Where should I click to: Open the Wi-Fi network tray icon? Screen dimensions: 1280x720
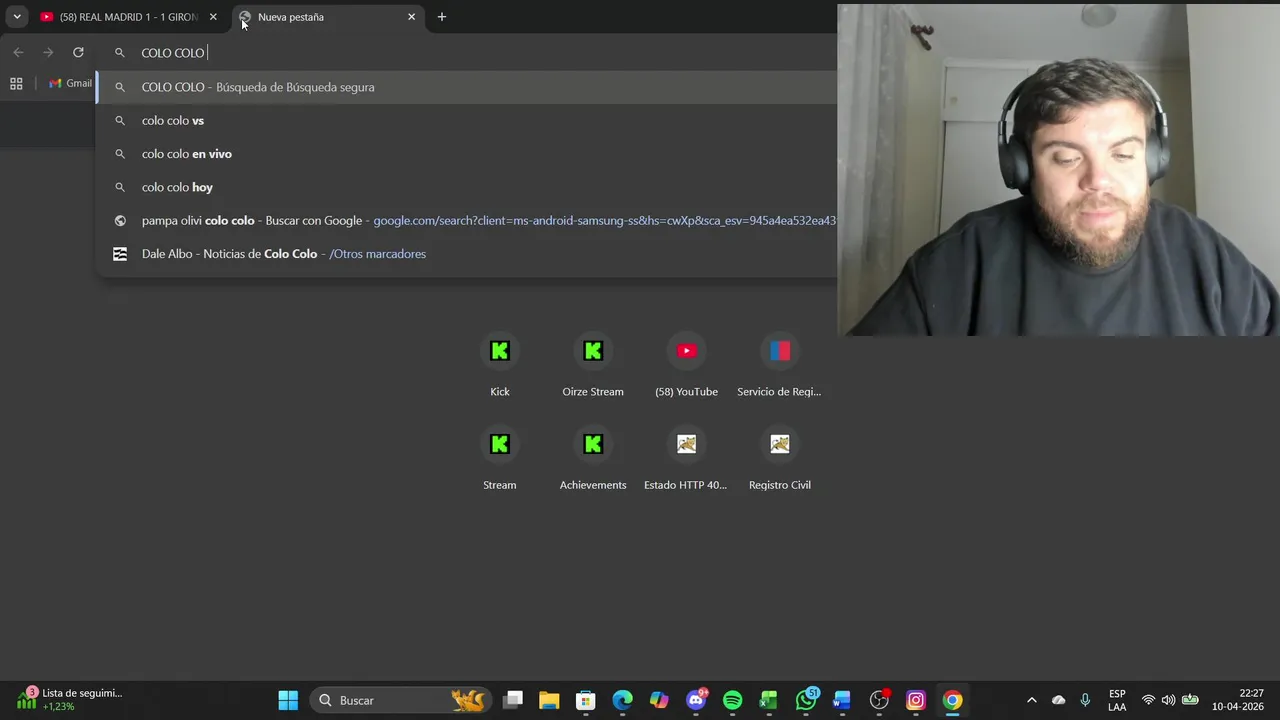pos(1148,700)
